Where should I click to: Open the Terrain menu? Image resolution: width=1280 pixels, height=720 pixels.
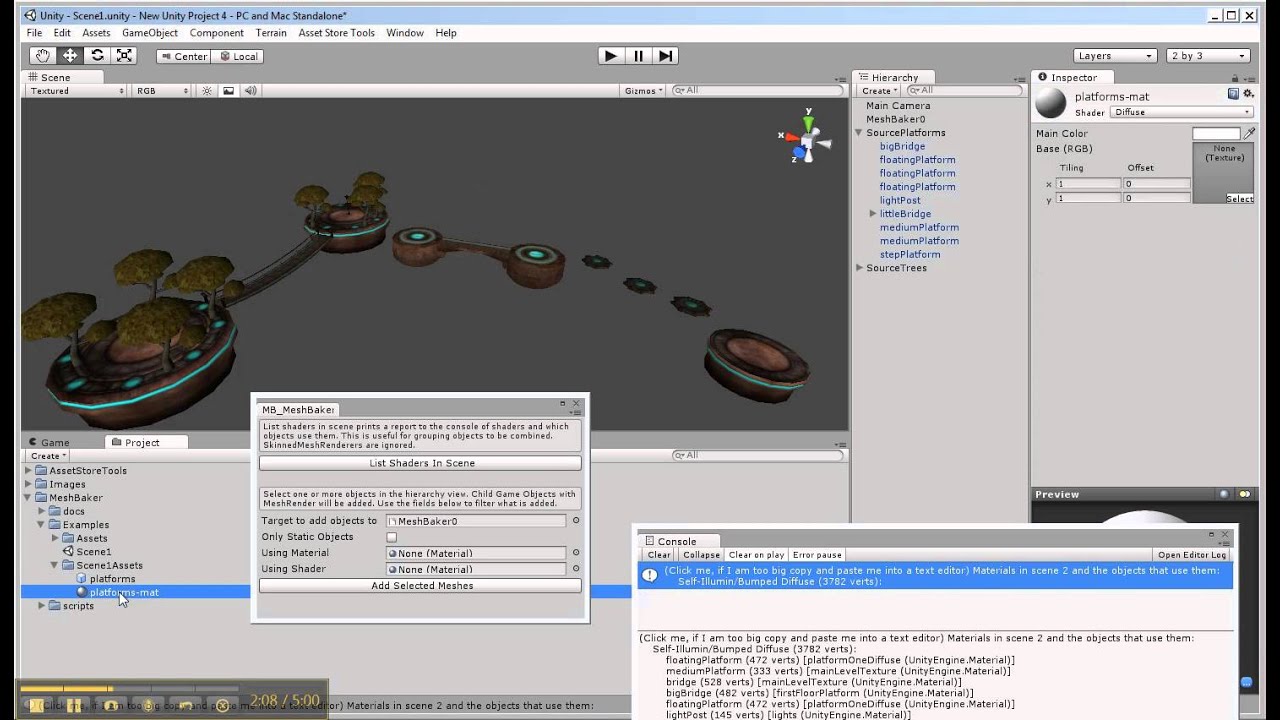[x=271, y=33]
